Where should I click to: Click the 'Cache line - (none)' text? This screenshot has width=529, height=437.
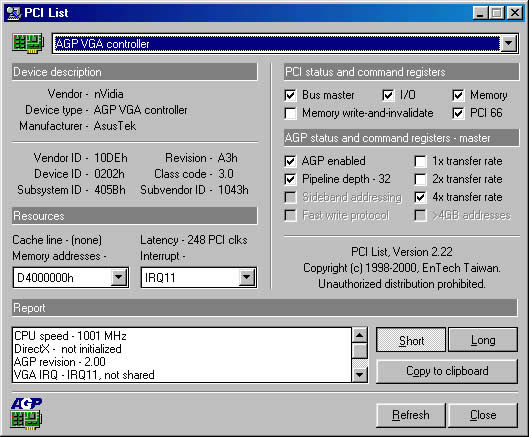(57, 240)
